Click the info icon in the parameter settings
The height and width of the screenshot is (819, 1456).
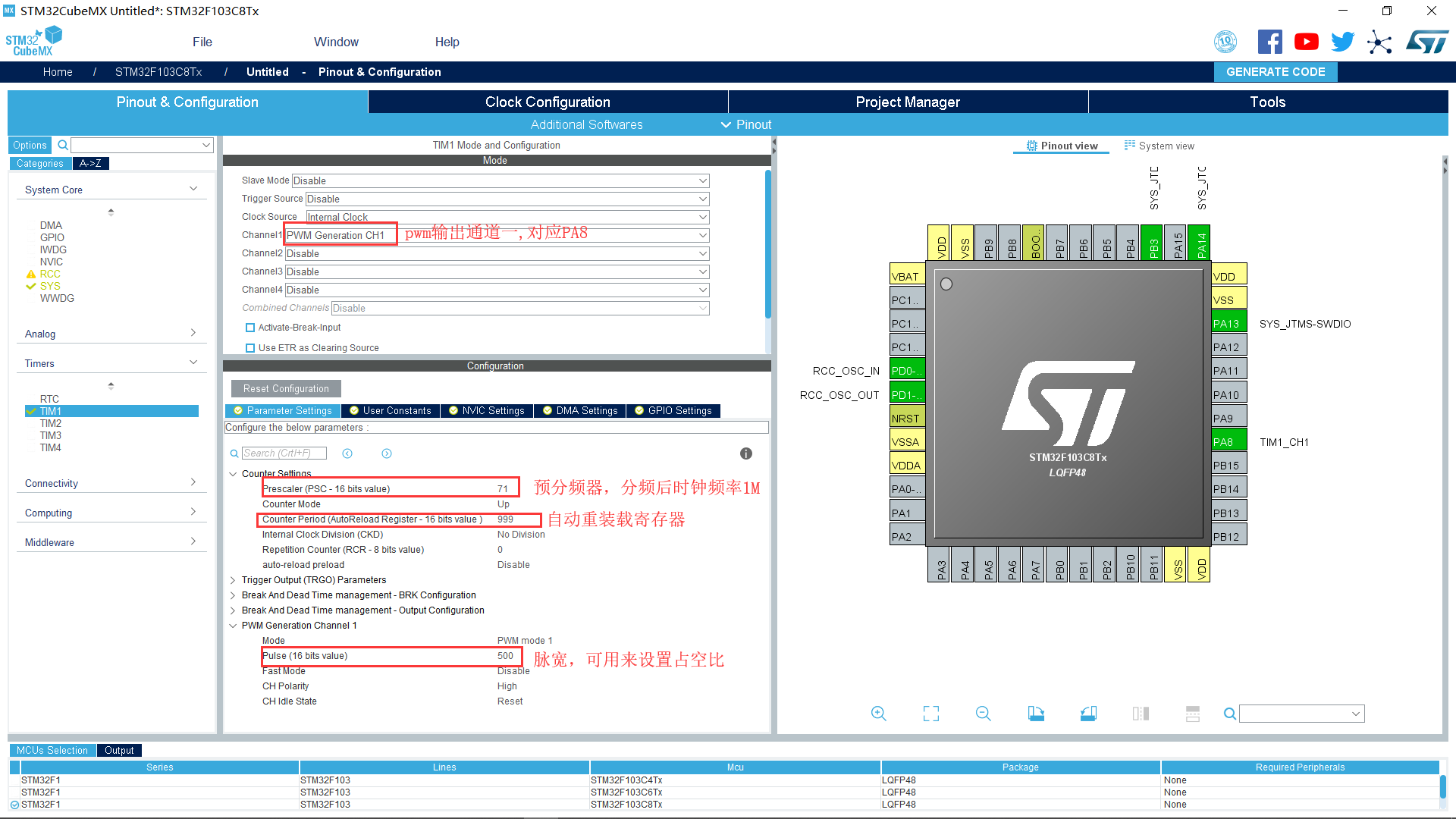click(x=745, y=453)
